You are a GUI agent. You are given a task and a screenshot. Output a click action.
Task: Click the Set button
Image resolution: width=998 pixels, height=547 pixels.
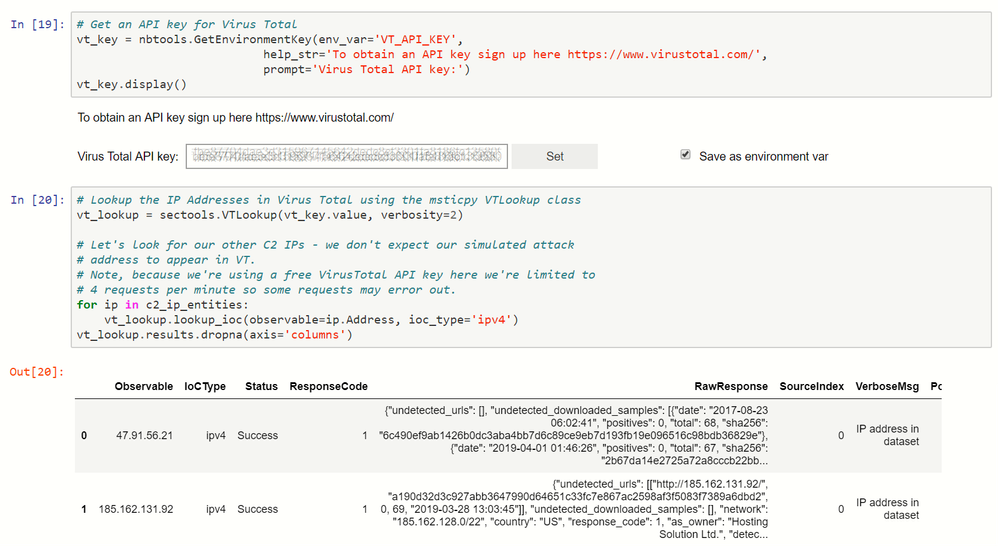point(555,156)
